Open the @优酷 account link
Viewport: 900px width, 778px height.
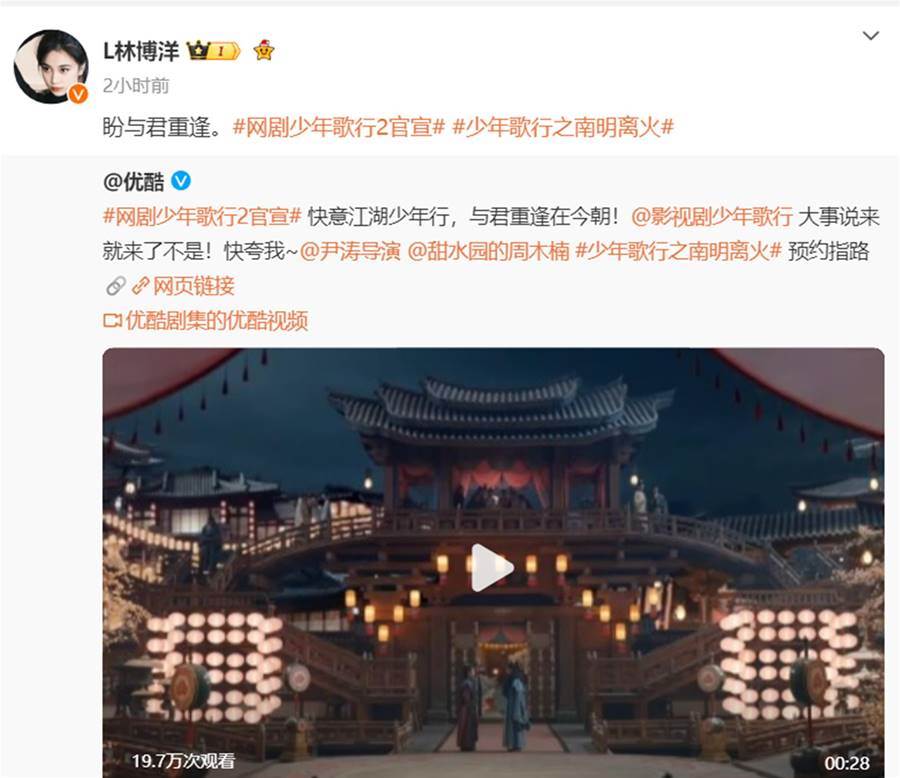coord(134,181)
